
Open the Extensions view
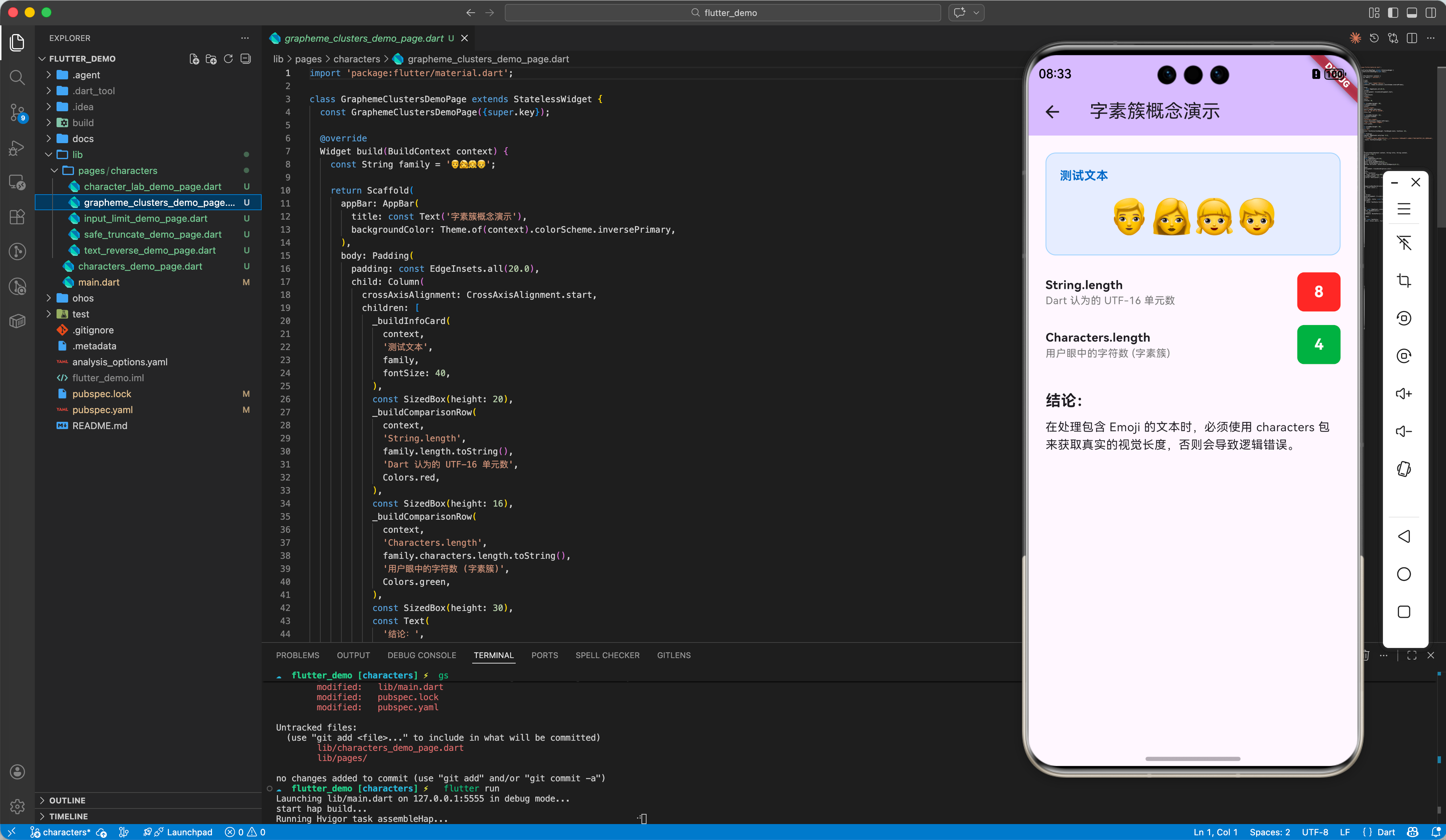tap(17, 217)
